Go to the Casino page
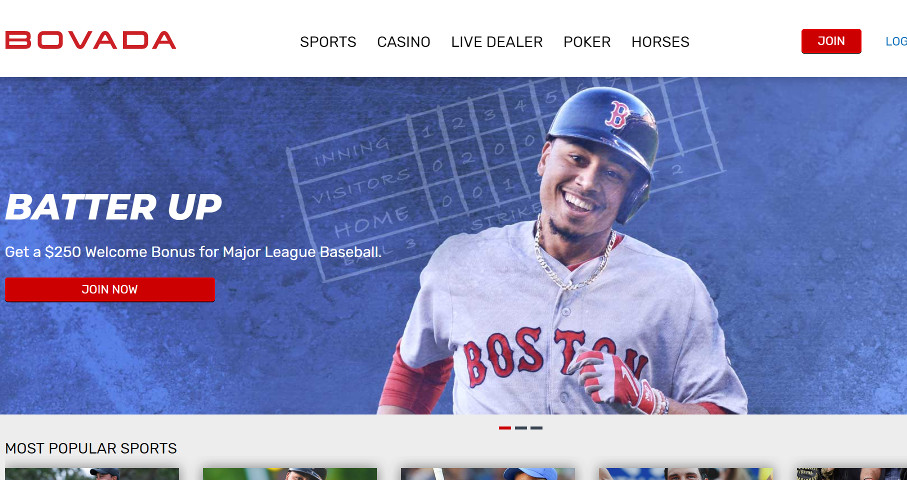 404,42
